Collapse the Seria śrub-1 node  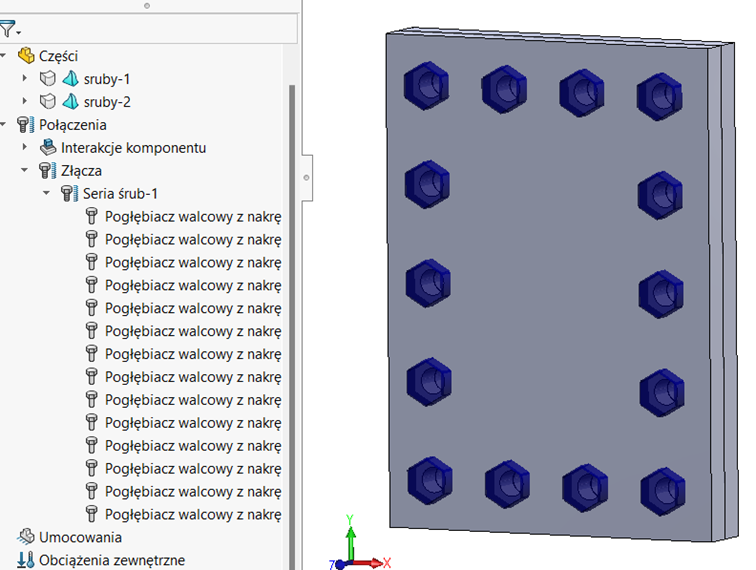tap(46, 193)
